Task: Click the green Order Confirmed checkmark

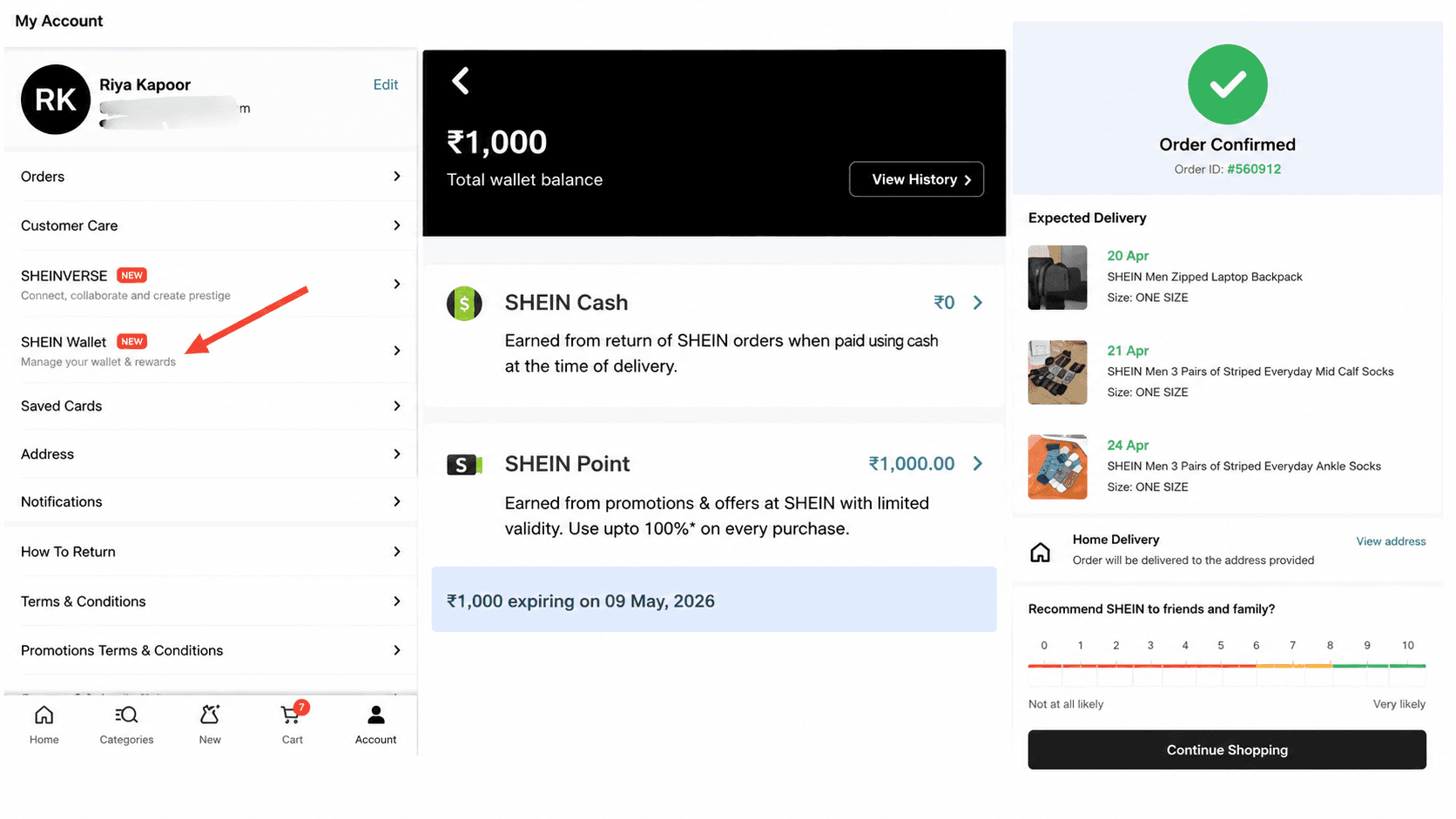Action: (1227, 84)
